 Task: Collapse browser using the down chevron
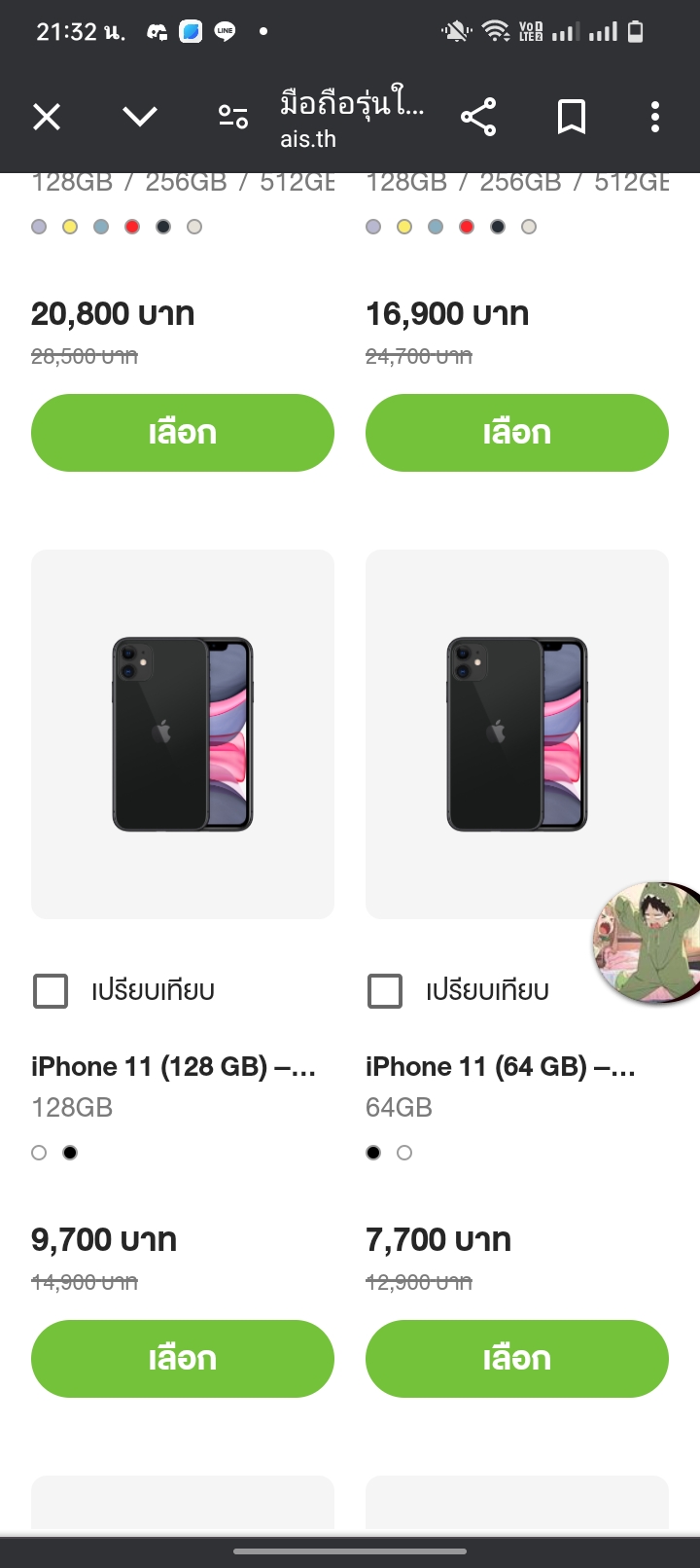[140, 118]
